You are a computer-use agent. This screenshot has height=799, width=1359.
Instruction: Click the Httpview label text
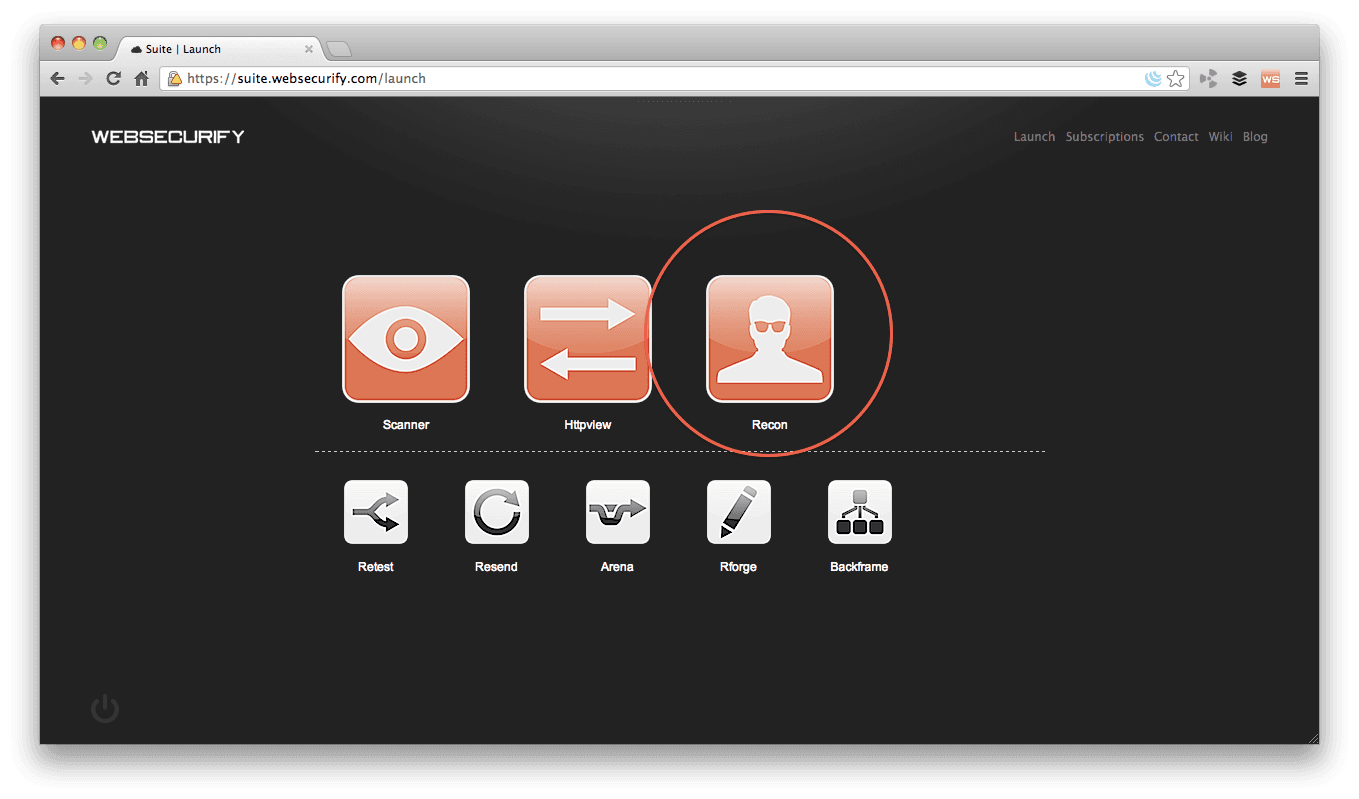click(x=588, y=425)
